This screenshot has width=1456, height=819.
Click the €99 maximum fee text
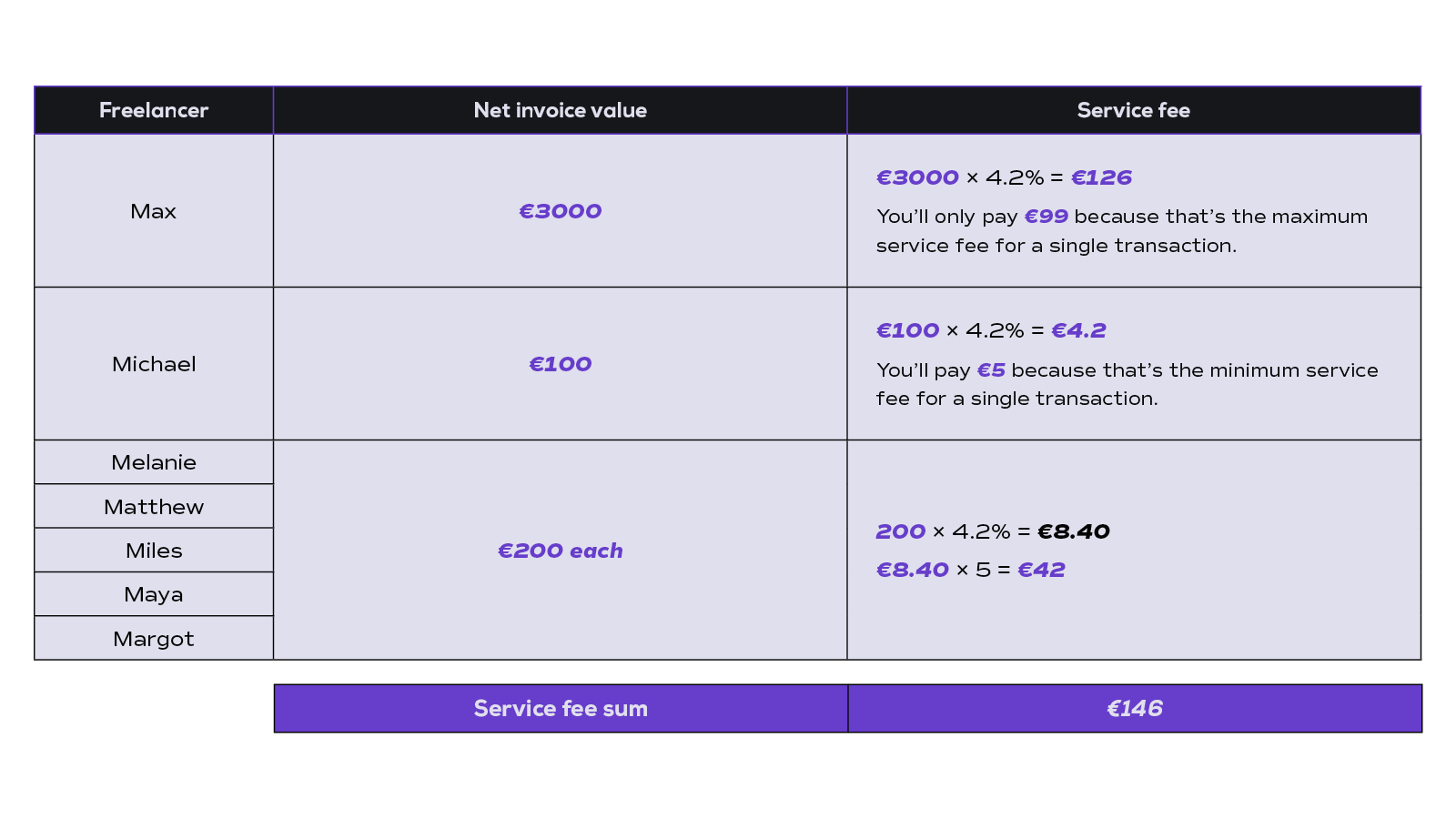1046,217
